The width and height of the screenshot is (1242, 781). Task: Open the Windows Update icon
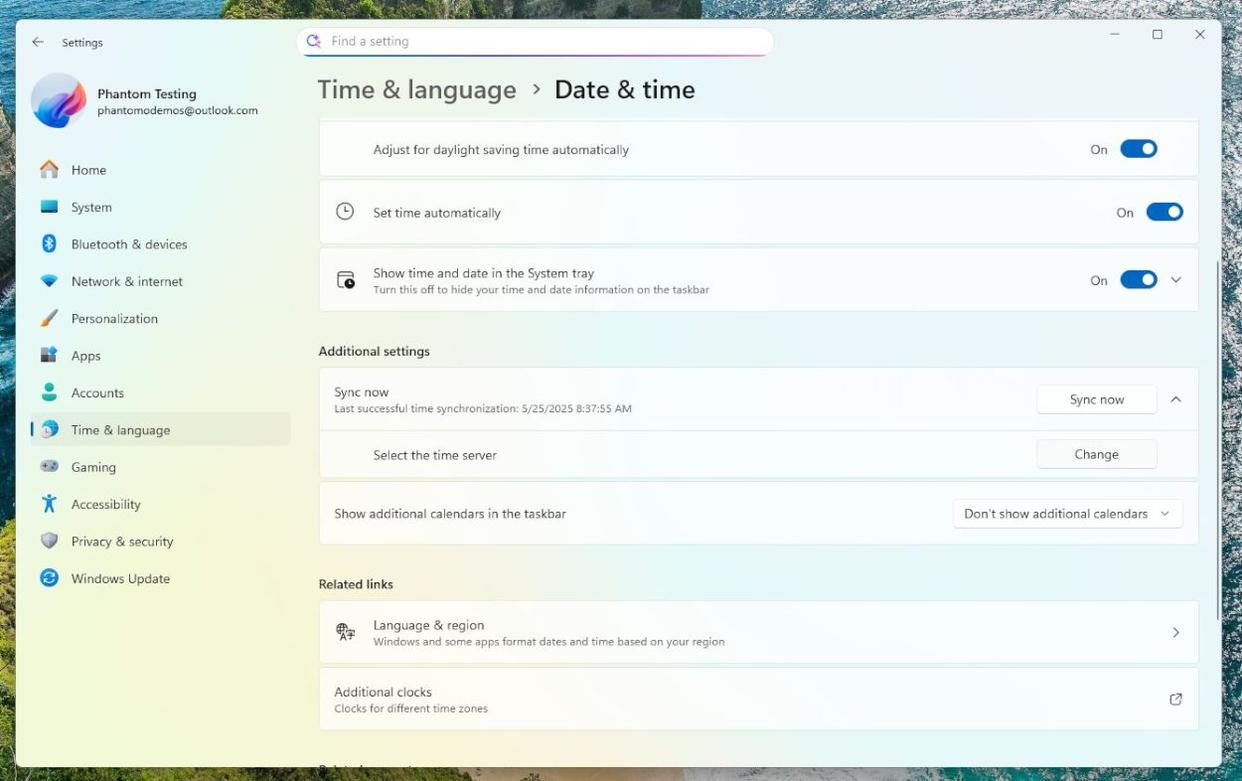pos(49,578)
